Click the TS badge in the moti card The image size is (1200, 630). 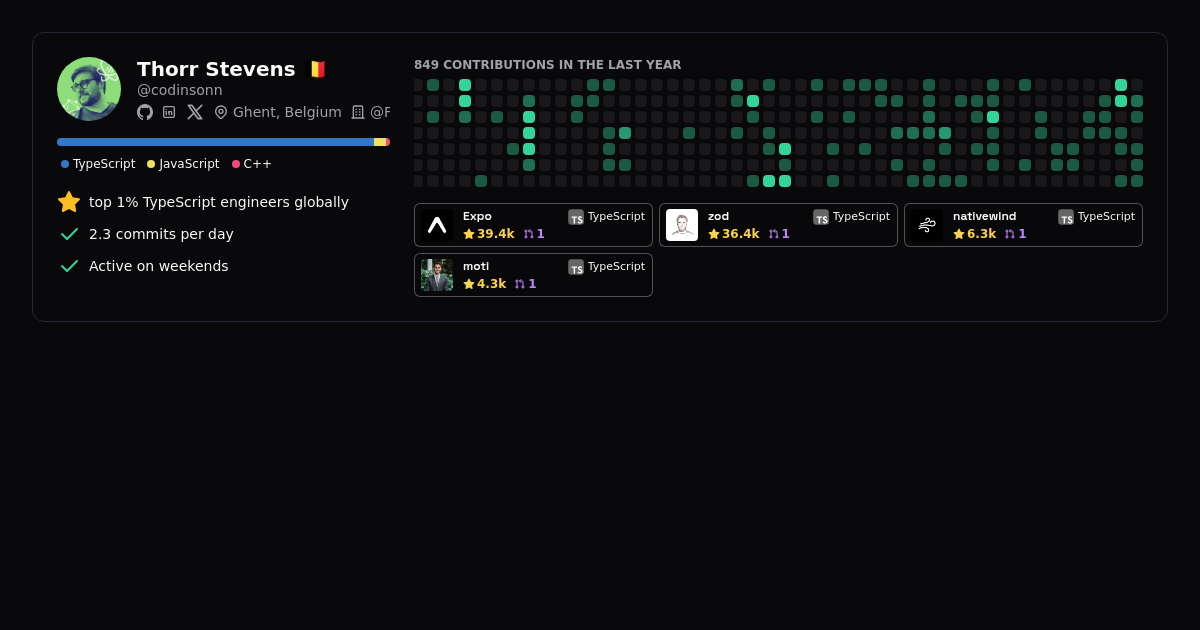point(576,267)
